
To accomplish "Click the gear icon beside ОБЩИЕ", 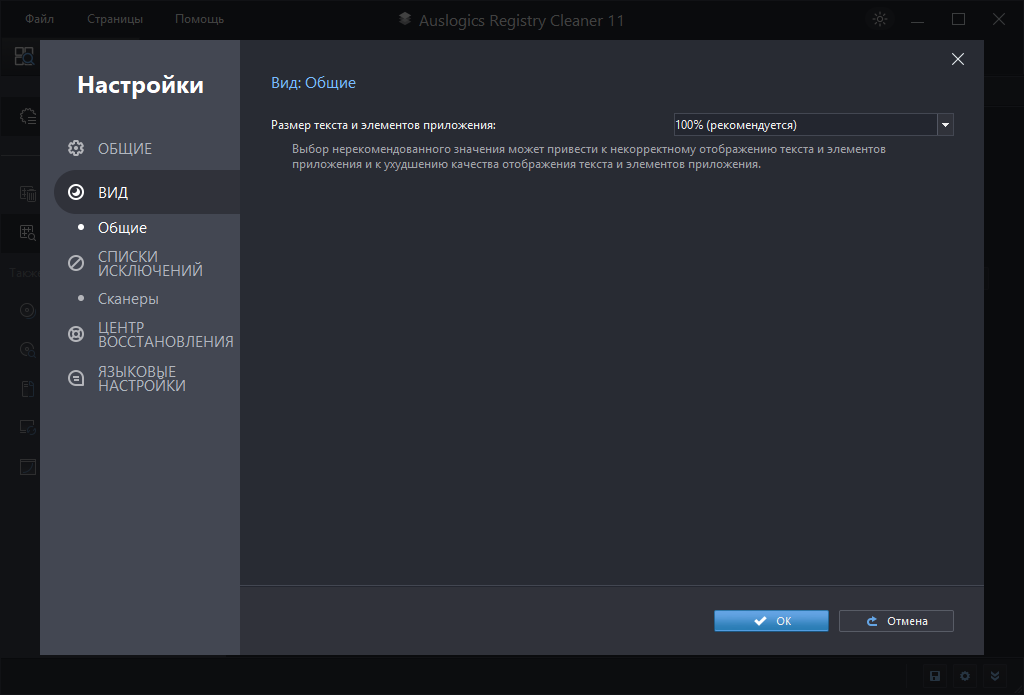I will (76, 149).
